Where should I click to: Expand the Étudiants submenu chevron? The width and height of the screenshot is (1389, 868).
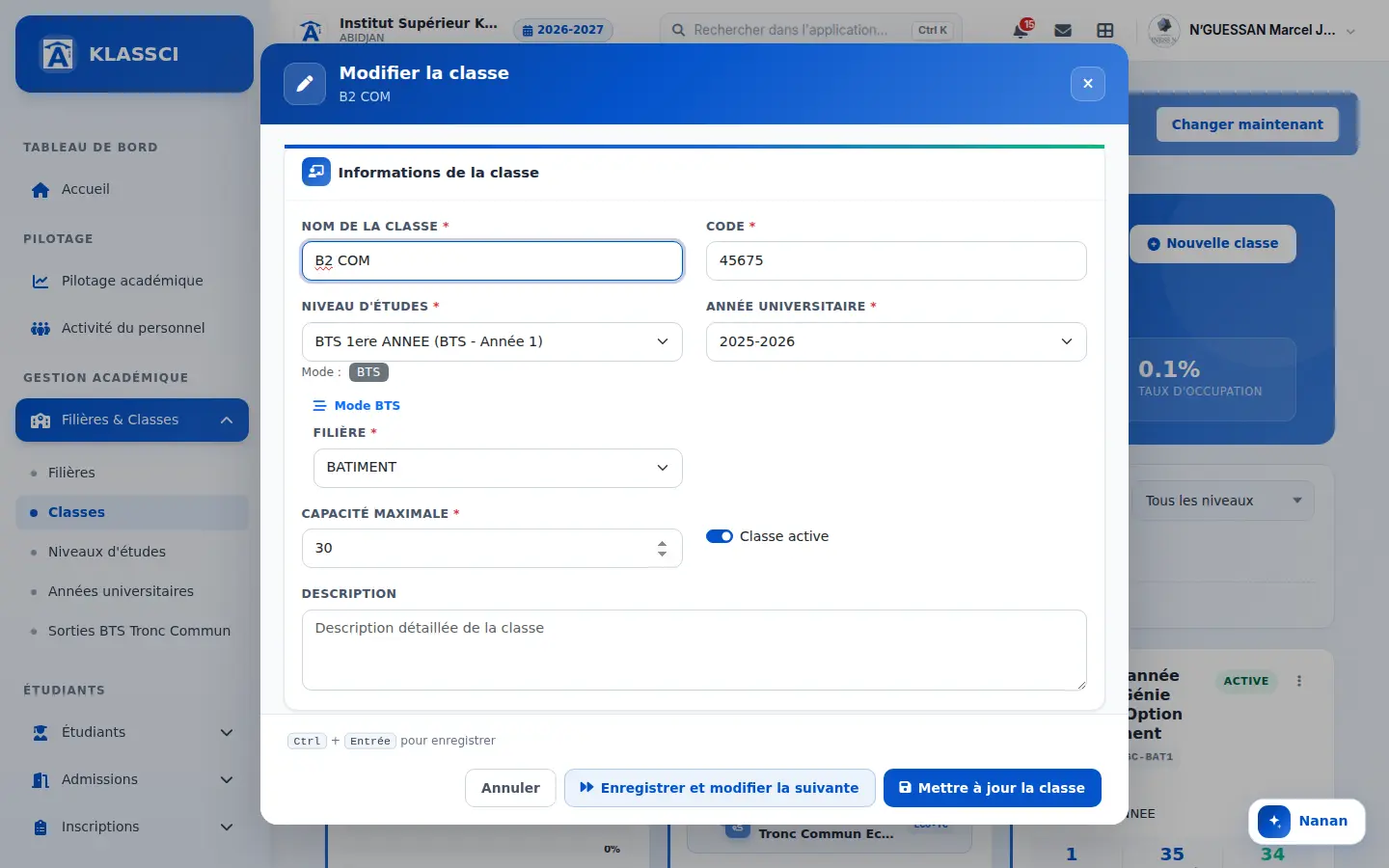227,733
